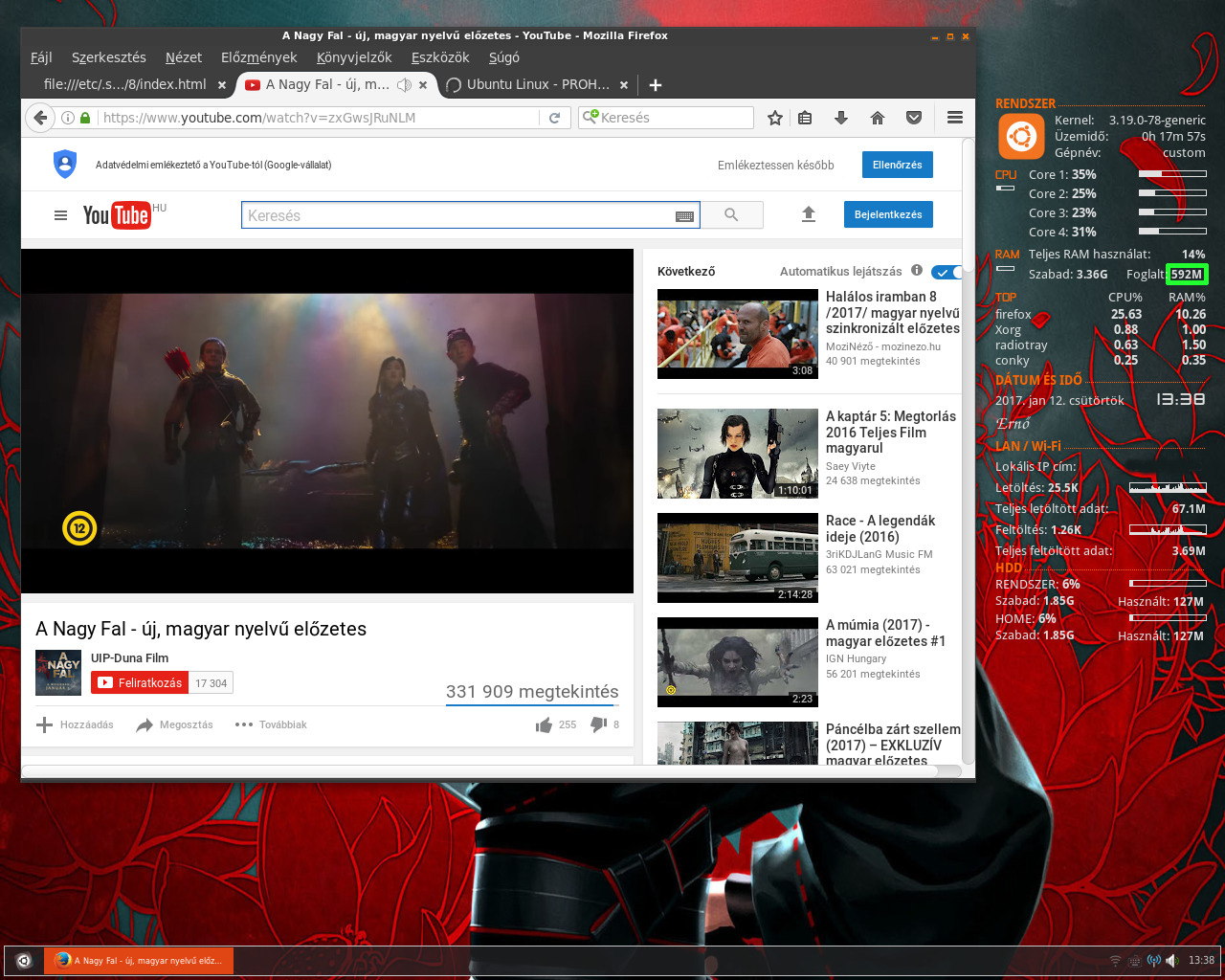Open the Hozzáadás add-to menu

coord(75,724)
